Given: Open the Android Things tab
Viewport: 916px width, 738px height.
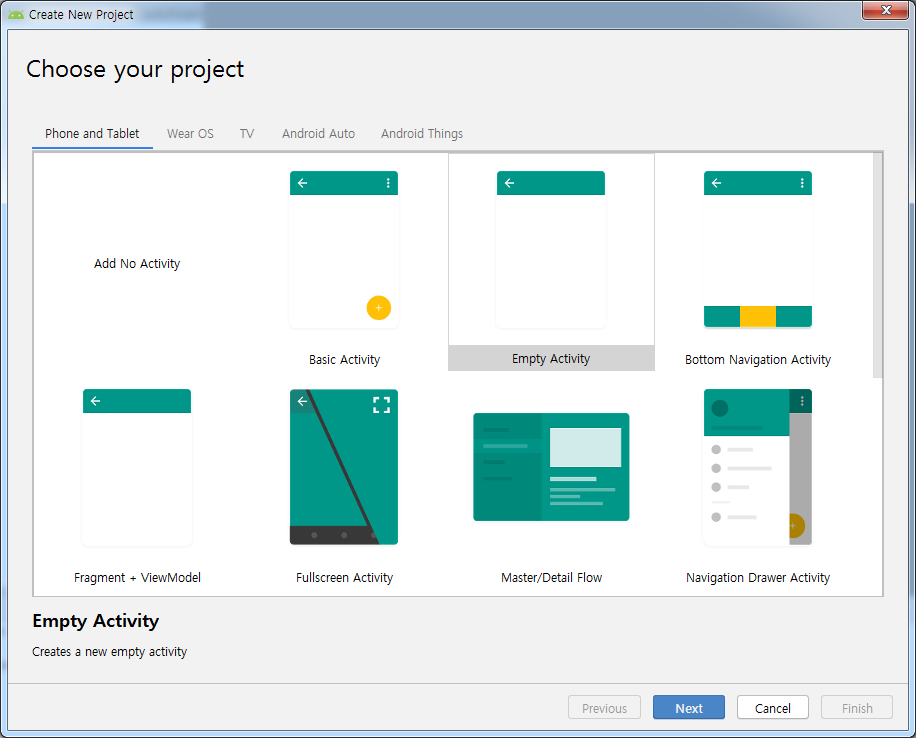Looking at the screenshot, I should 422,134.
